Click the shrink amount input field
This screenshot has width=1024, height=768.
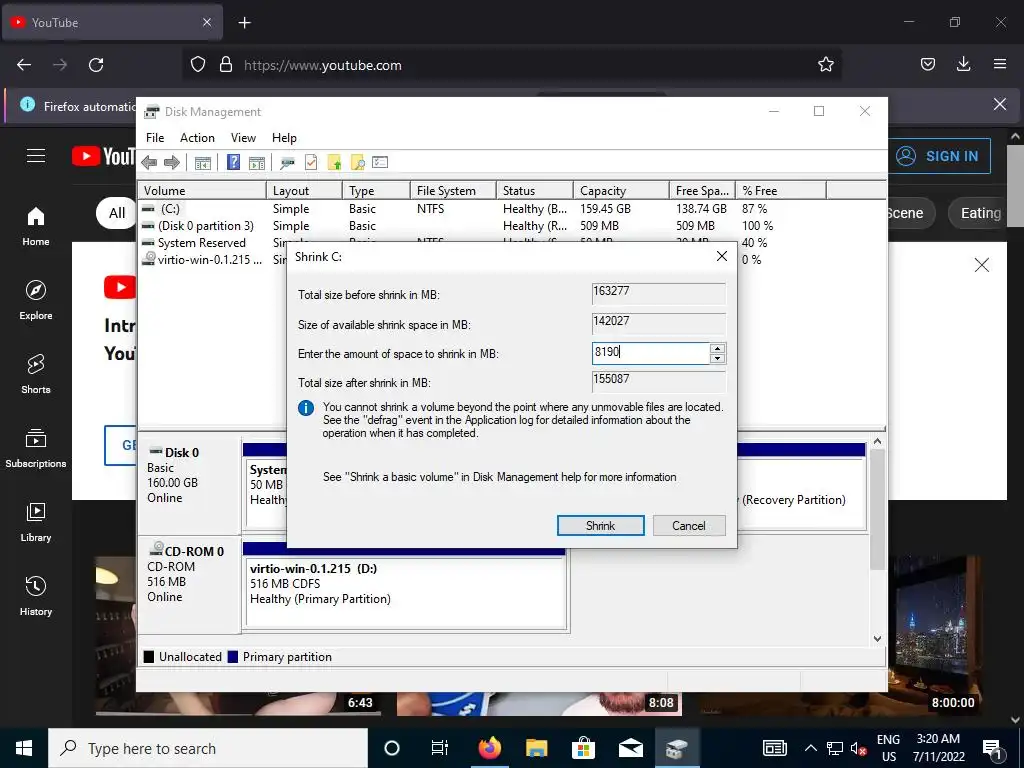pyautogui.click(x=650, y=353)
